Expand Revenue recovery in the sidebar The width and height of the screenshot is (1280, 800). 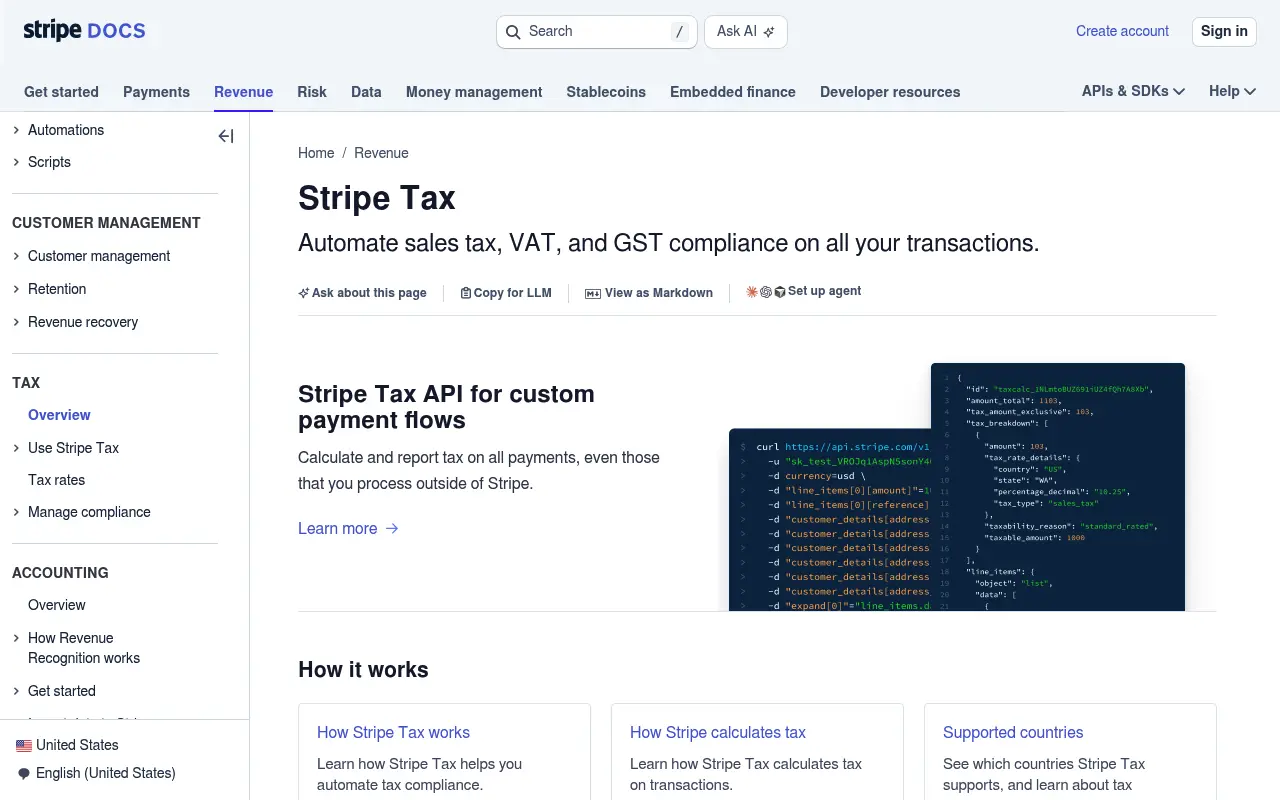click(16, 322)
